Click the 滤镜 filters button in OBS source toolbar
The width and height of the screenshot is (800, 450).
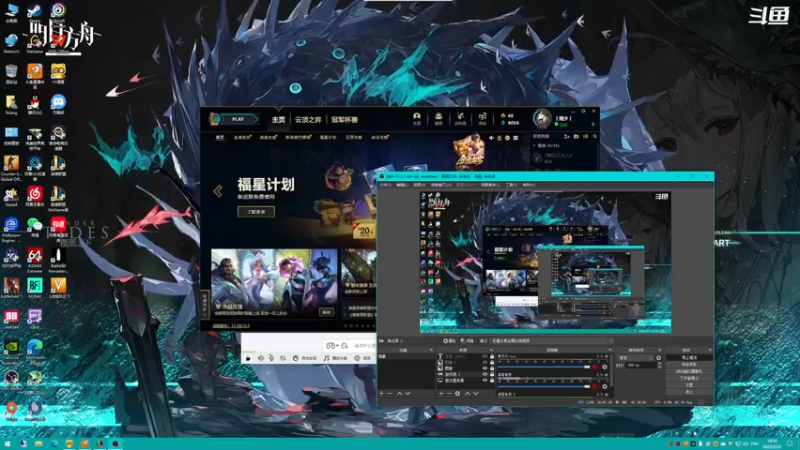pos(467,341)
